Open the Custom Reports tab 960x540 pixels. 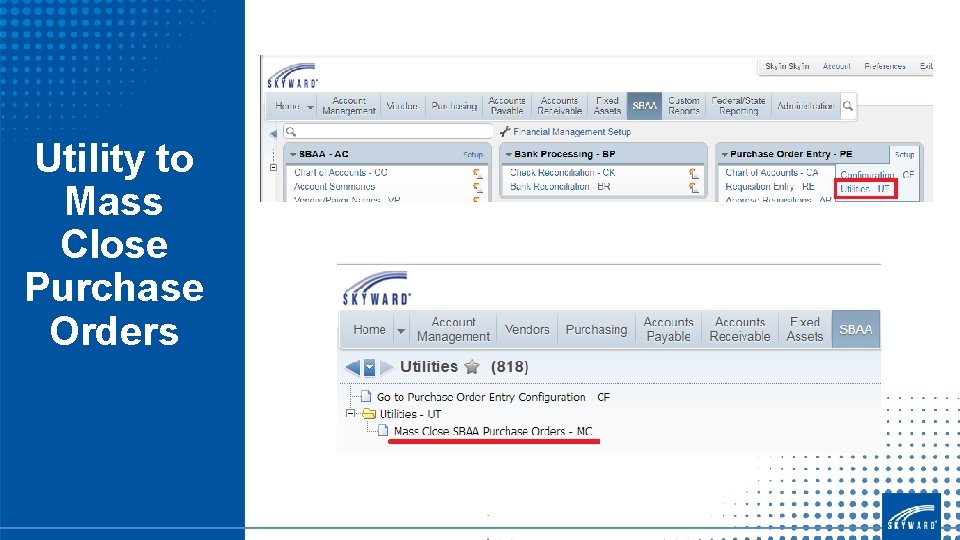[x=684, y=106]
